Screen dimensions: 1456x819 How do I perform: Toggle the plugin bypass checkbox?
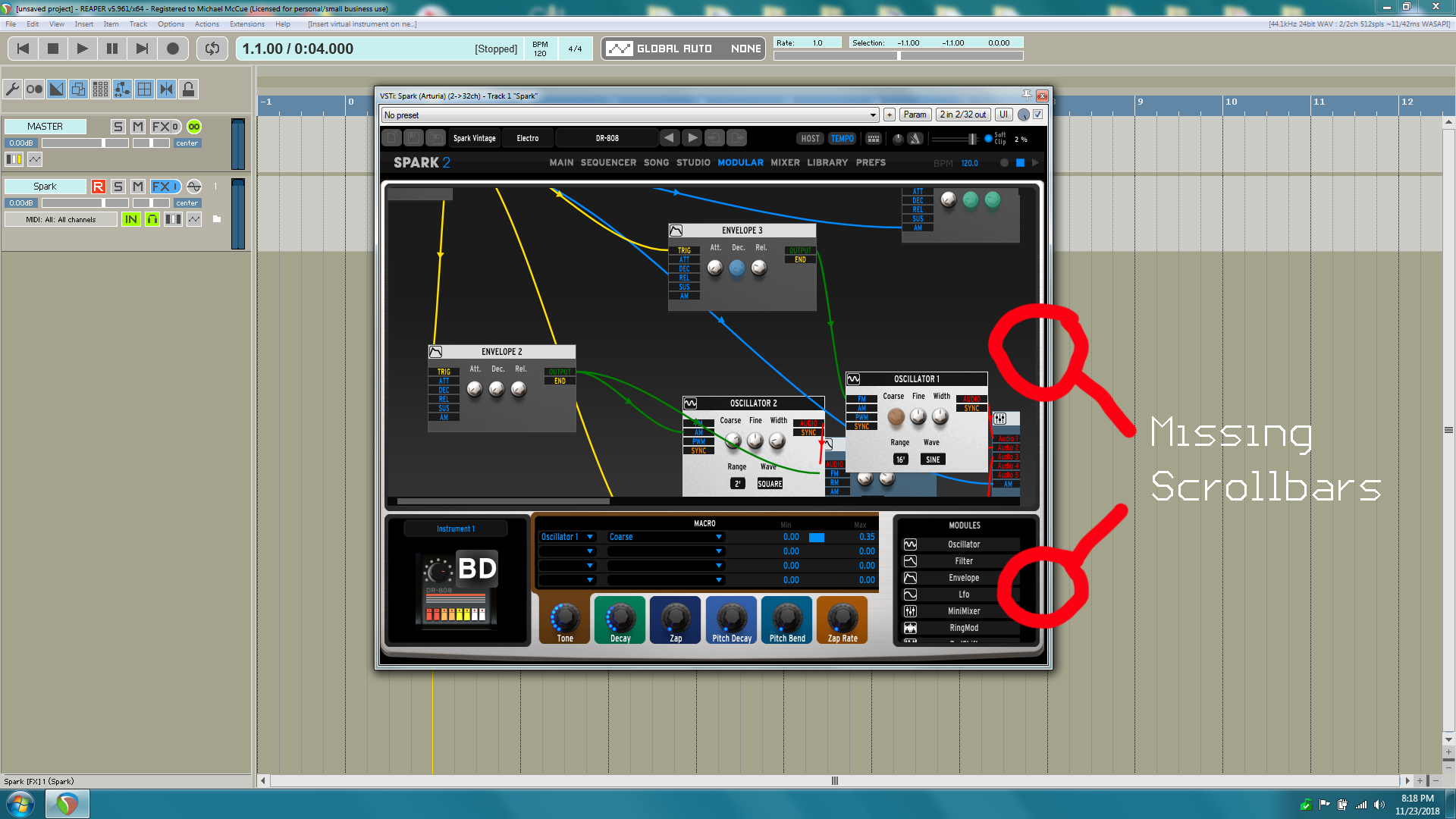tap(1038, 115)
